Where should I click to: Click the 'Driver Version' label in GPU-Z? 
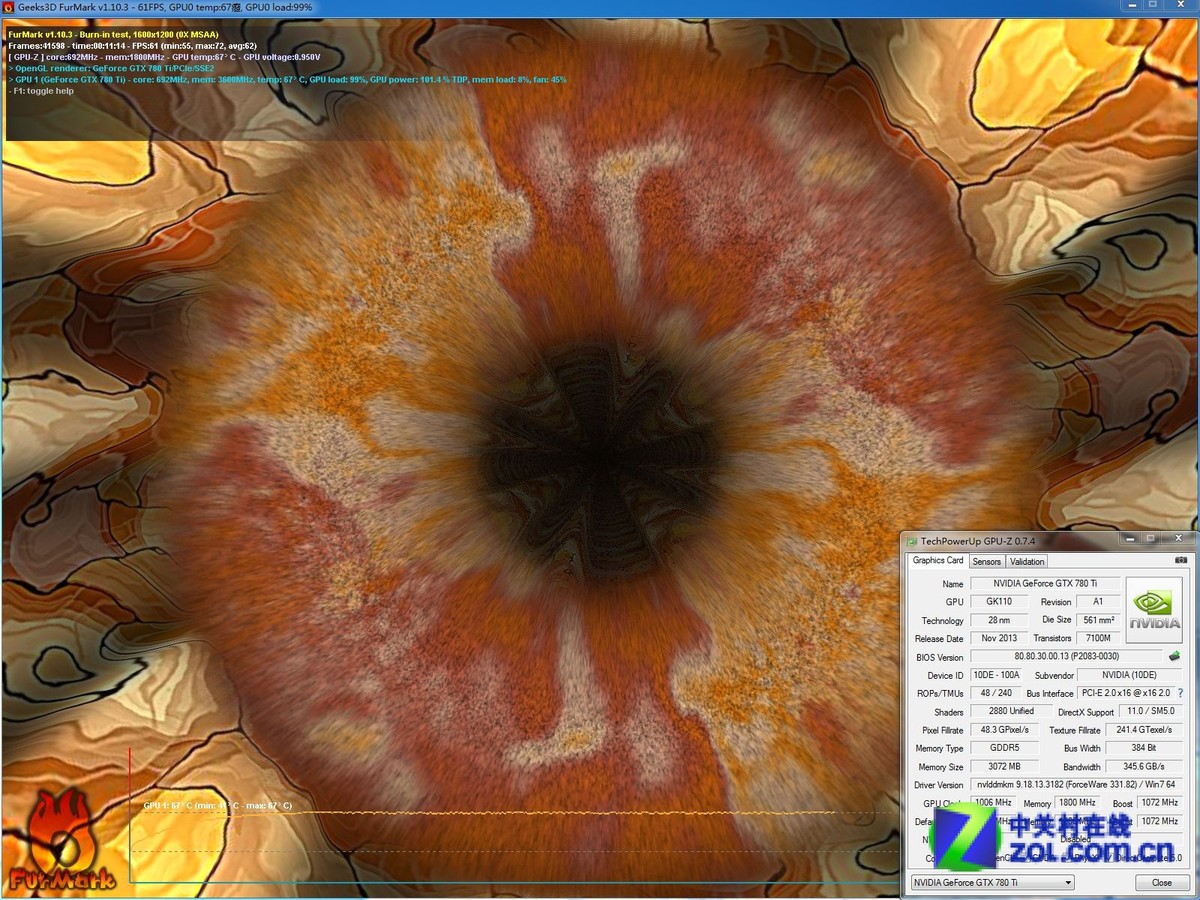coord(938,786)
